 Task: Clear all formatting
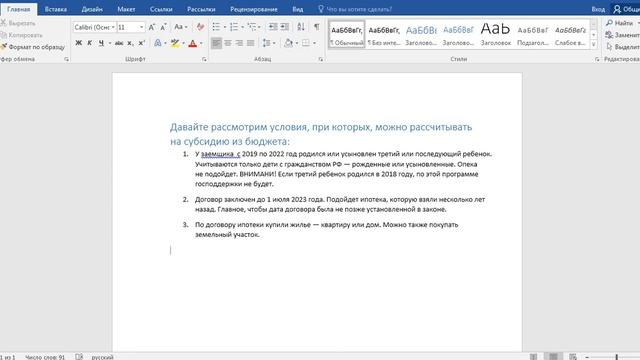click(200, 27)
